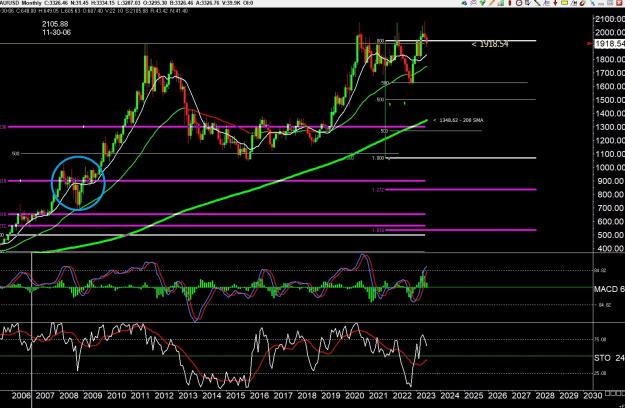
Task: Select the 1.000 Fibonacci level label
Action: (x=378, y=158)
